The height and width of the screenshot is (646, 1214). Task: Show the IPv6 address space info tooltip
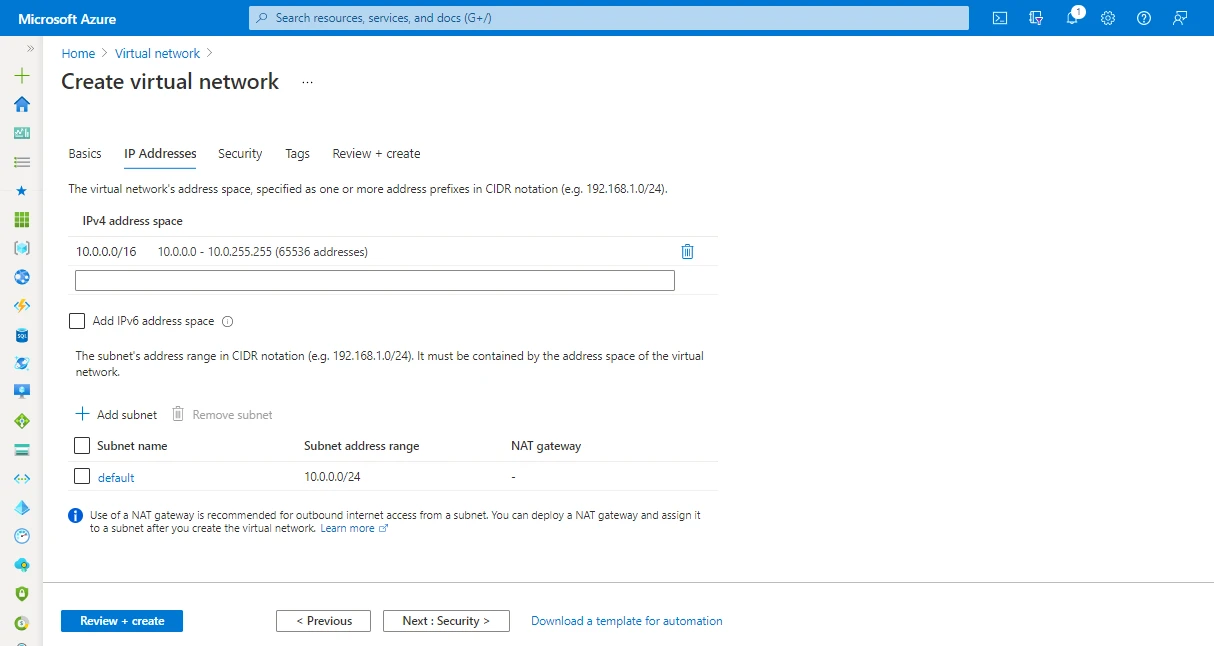pos(227,322)
